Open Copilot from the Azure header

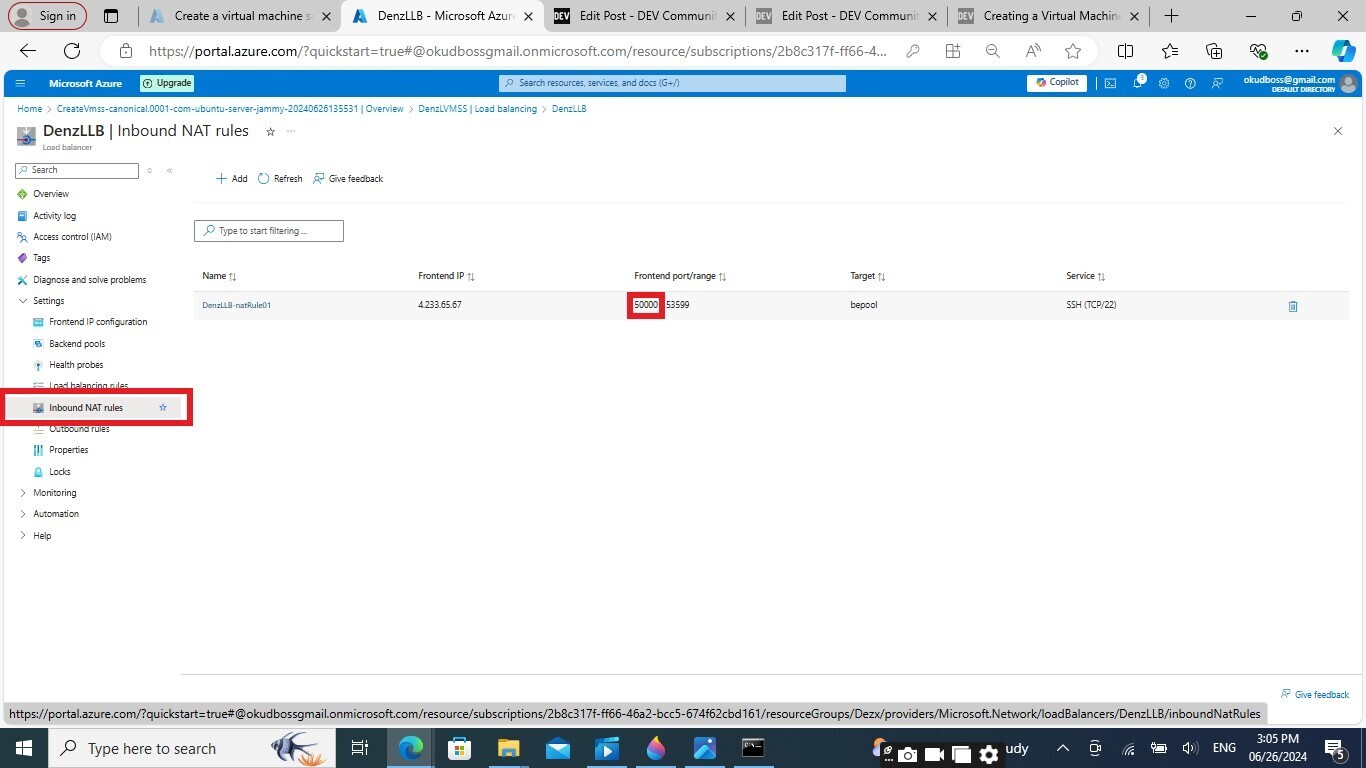1057,83
